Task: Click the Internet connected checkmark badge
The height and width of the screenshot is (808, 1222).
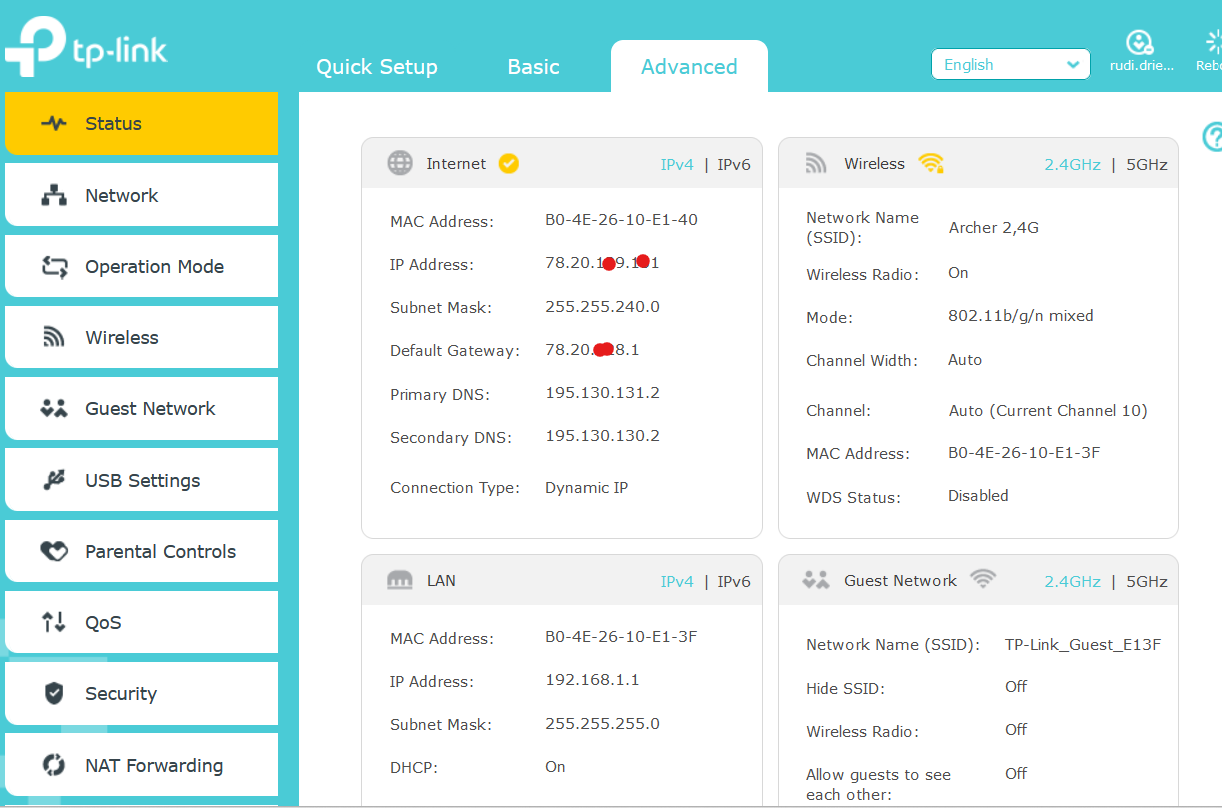Action: pos(509,163)
